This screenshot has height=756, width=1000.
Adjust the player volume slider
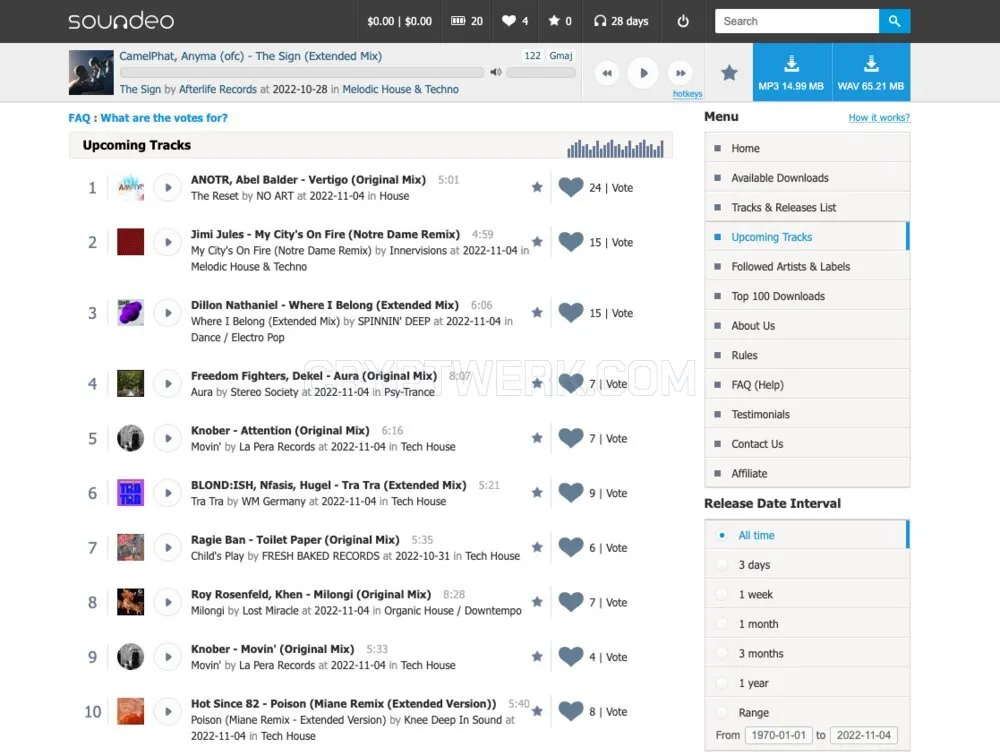(x=541, y=72)
